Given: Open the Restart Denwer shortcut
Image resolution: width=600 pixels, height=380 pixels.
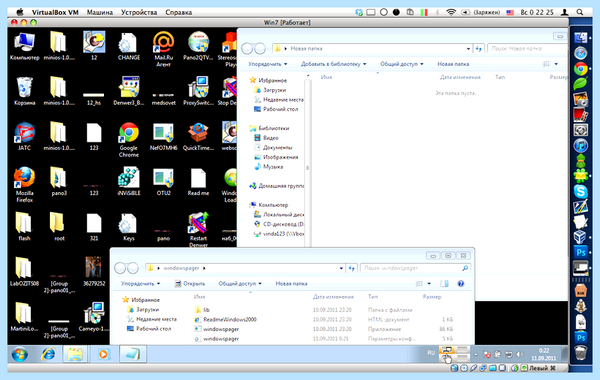Looking at the screenshot, I should (x=198, y=230).
